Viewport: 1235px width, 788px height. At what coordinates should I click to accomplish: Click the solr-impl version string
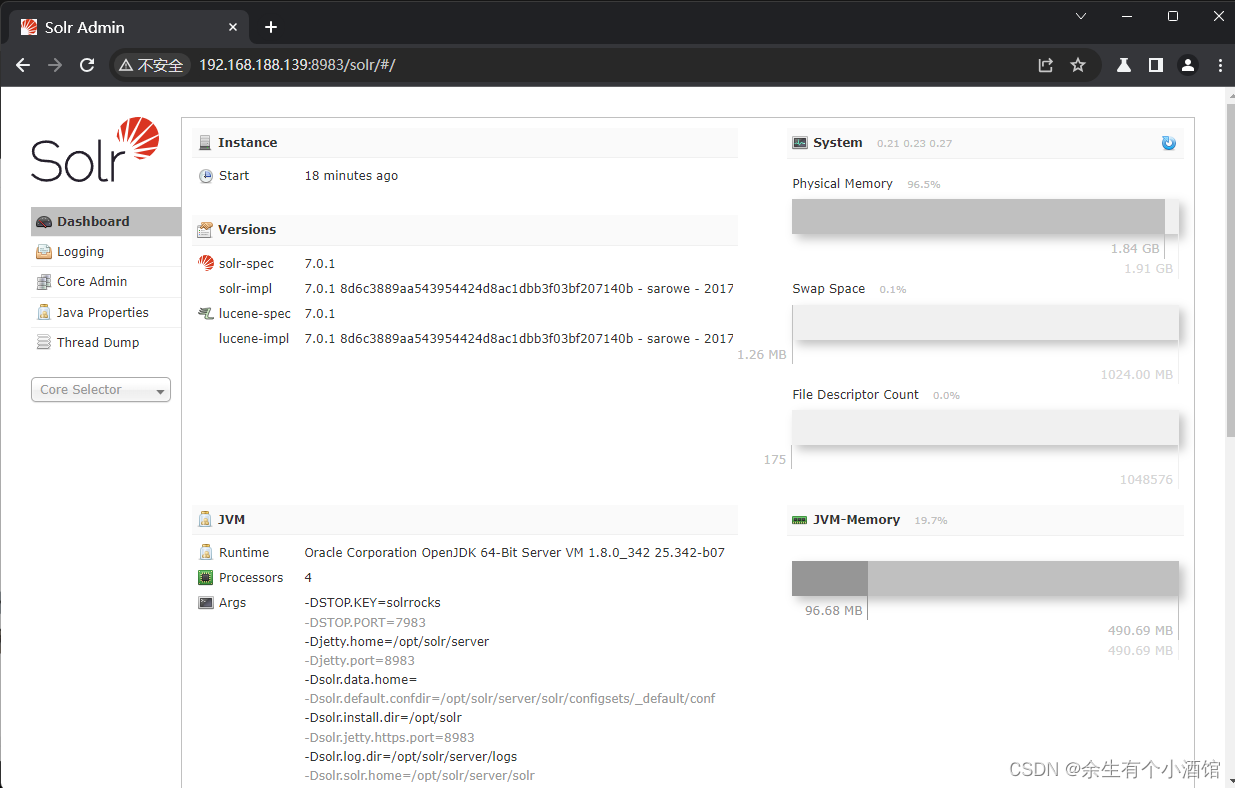click(519, 288)
